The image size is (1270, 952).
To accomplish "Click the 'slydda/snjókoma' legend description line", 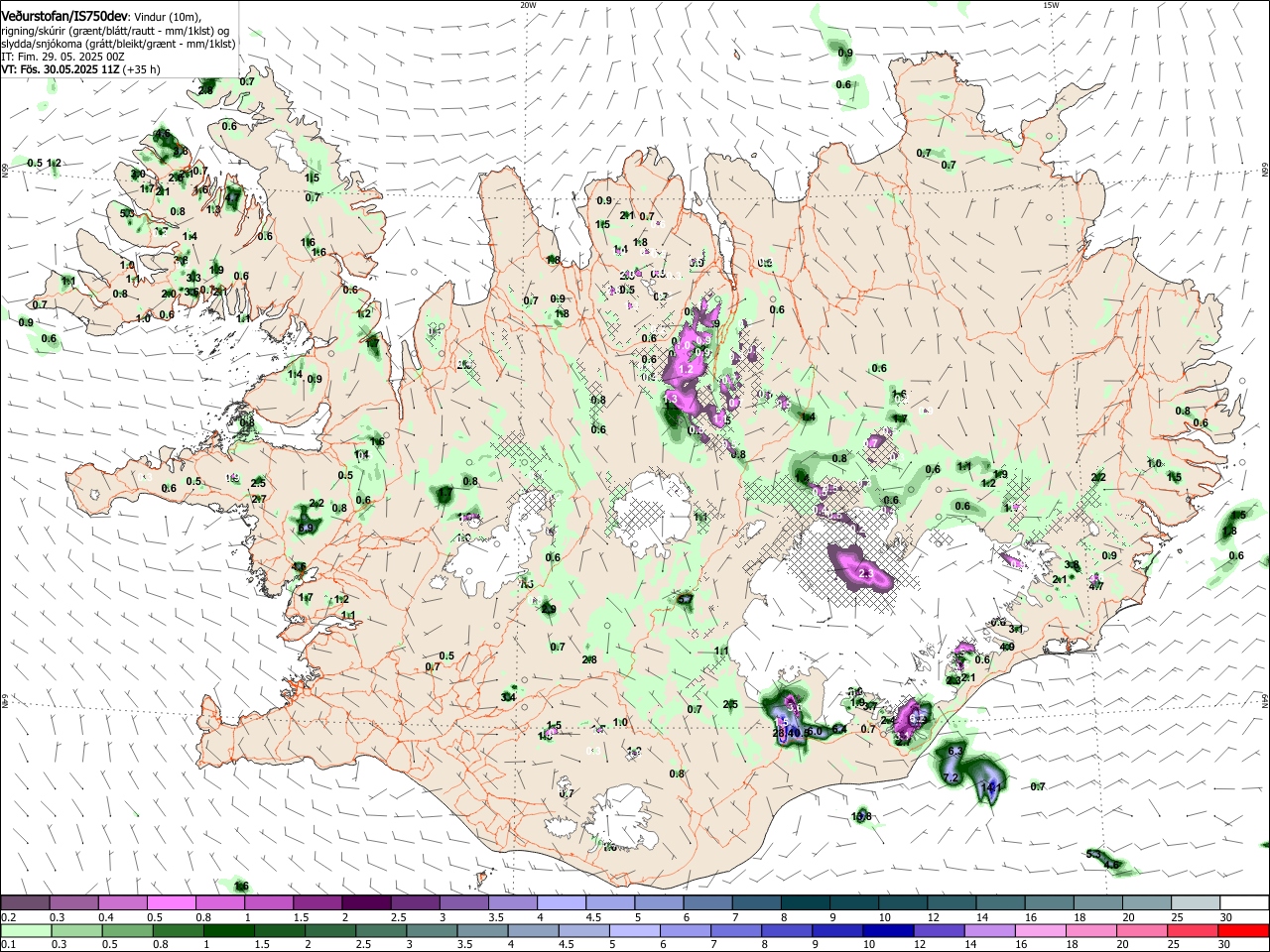I will coord(118,44).
